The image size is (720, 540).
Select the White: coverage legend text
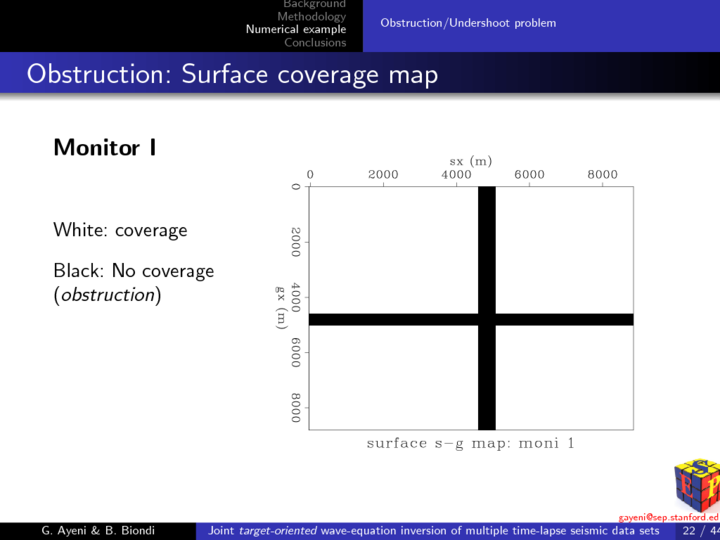point(120,230)
